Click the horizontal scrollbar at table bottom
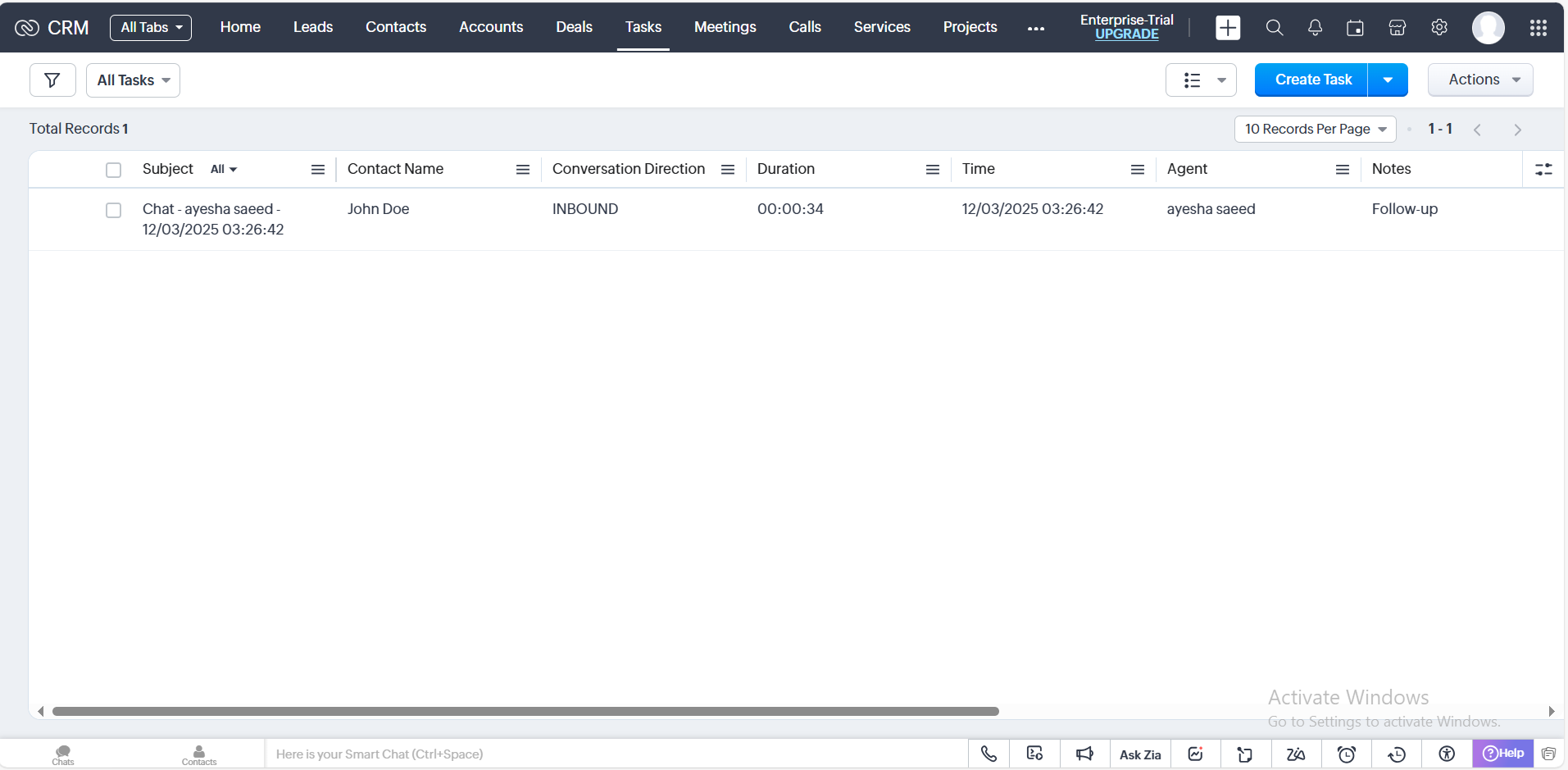1568x770 pixels. click(x=525, y=711)
